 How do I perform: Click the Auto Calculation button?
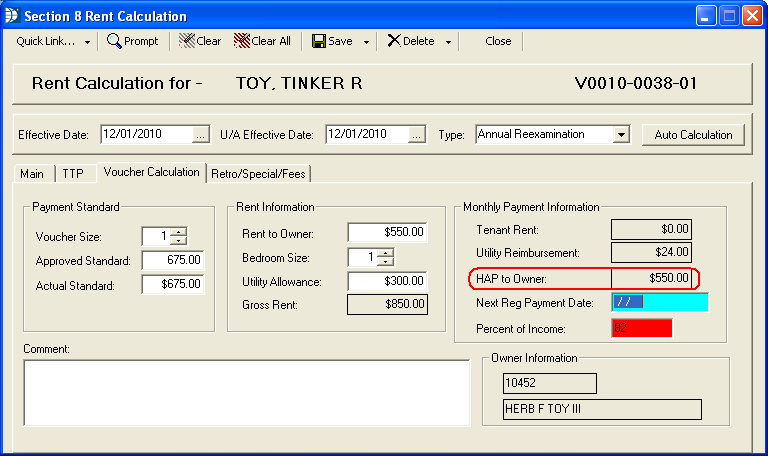(x=694, y=135)
